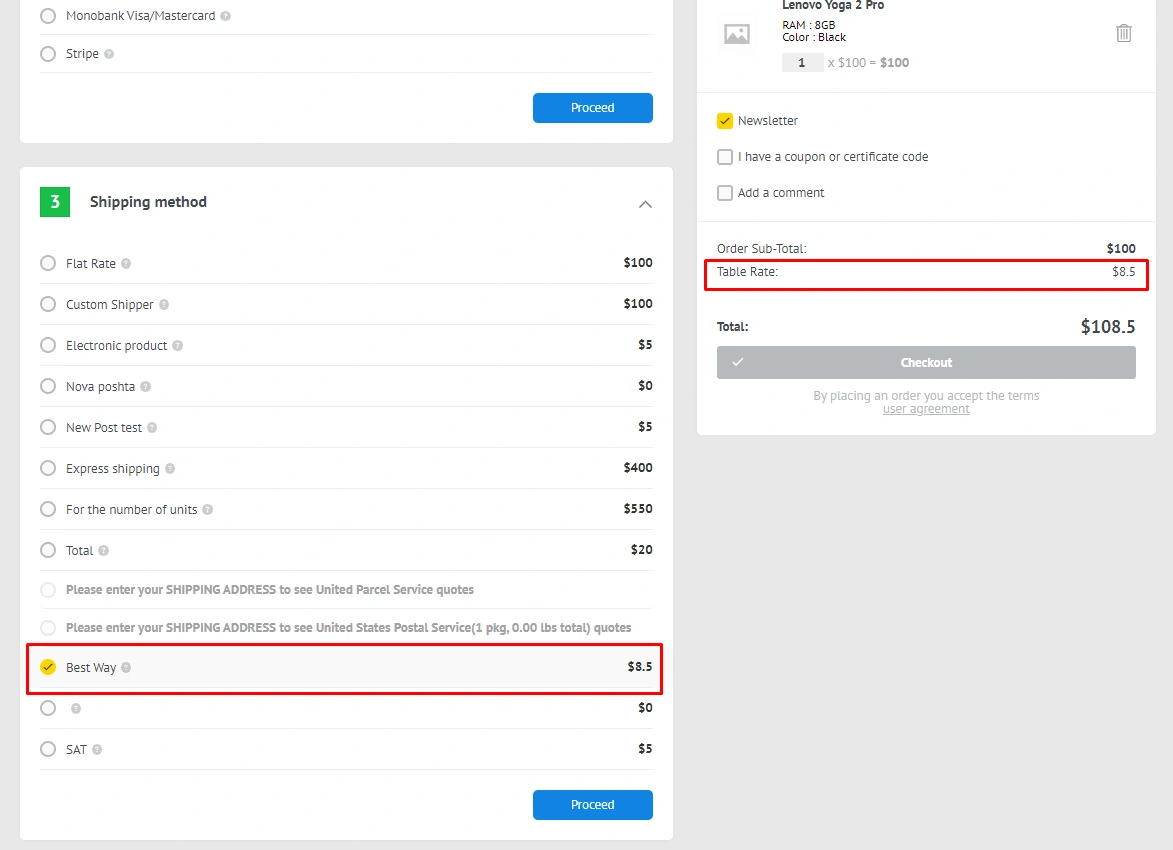
Task: Select Stripe as payment method
Action: pyautogui.click(x=48, y=54)
